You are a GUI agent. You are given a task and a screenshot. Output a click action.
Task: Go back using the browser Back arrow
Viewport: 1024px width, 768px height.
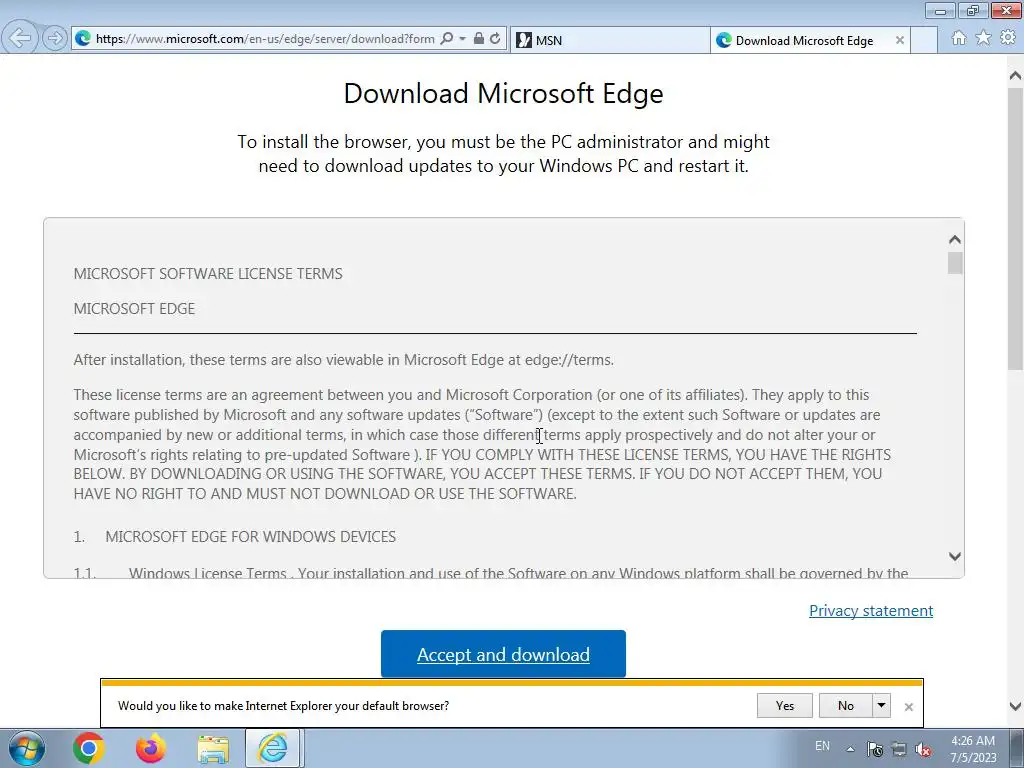(x=20, y=38)
